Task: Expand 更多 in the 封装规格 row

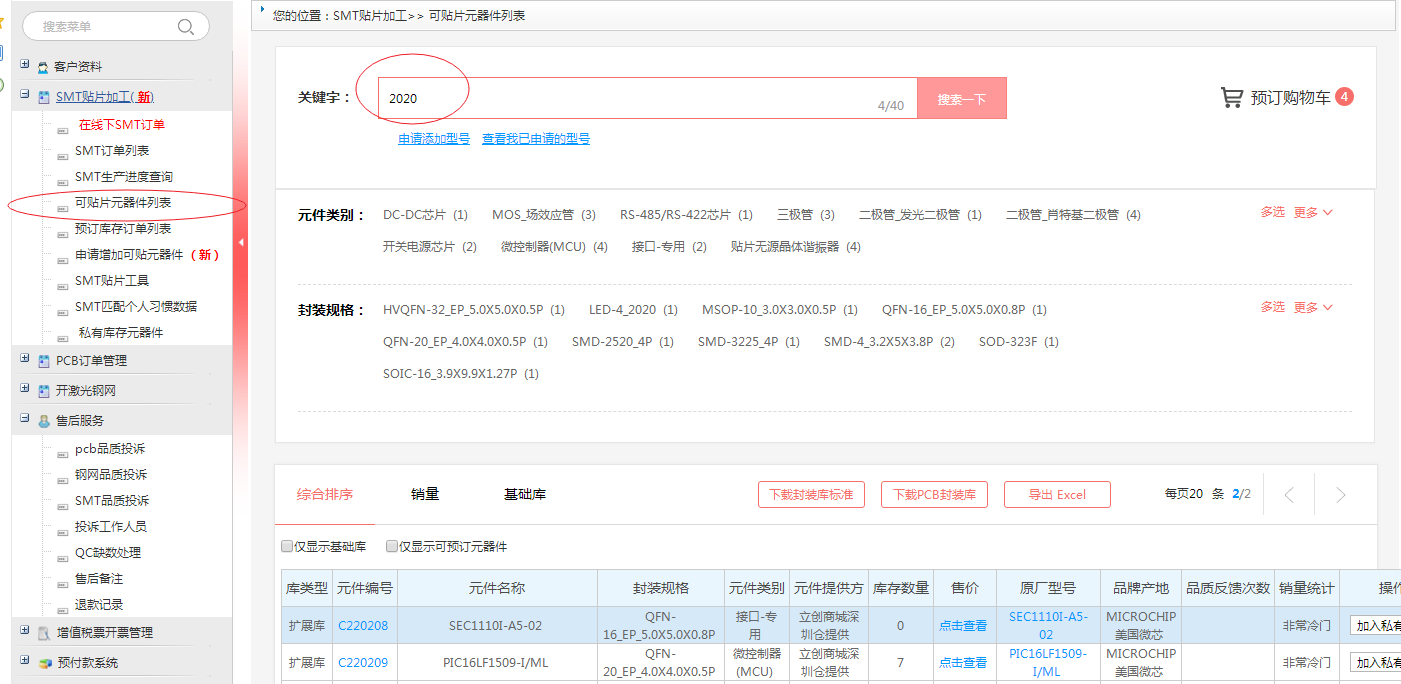Action: coord(1312,308)
